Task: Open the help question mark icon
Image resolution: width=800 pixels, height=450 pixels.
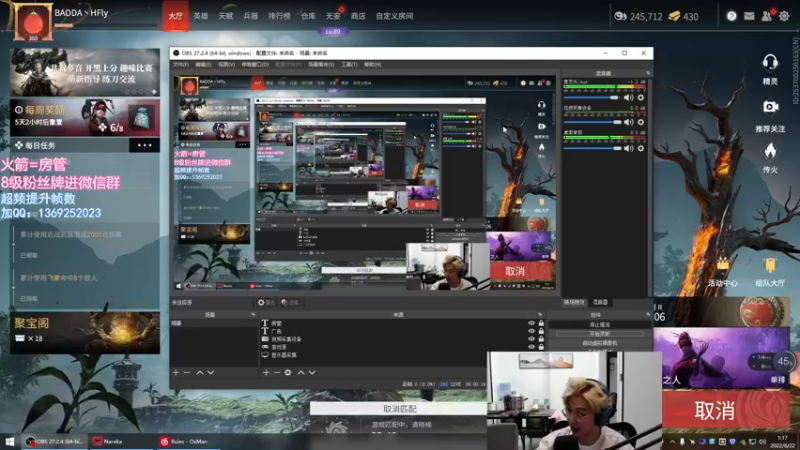Action: [732, 16]
